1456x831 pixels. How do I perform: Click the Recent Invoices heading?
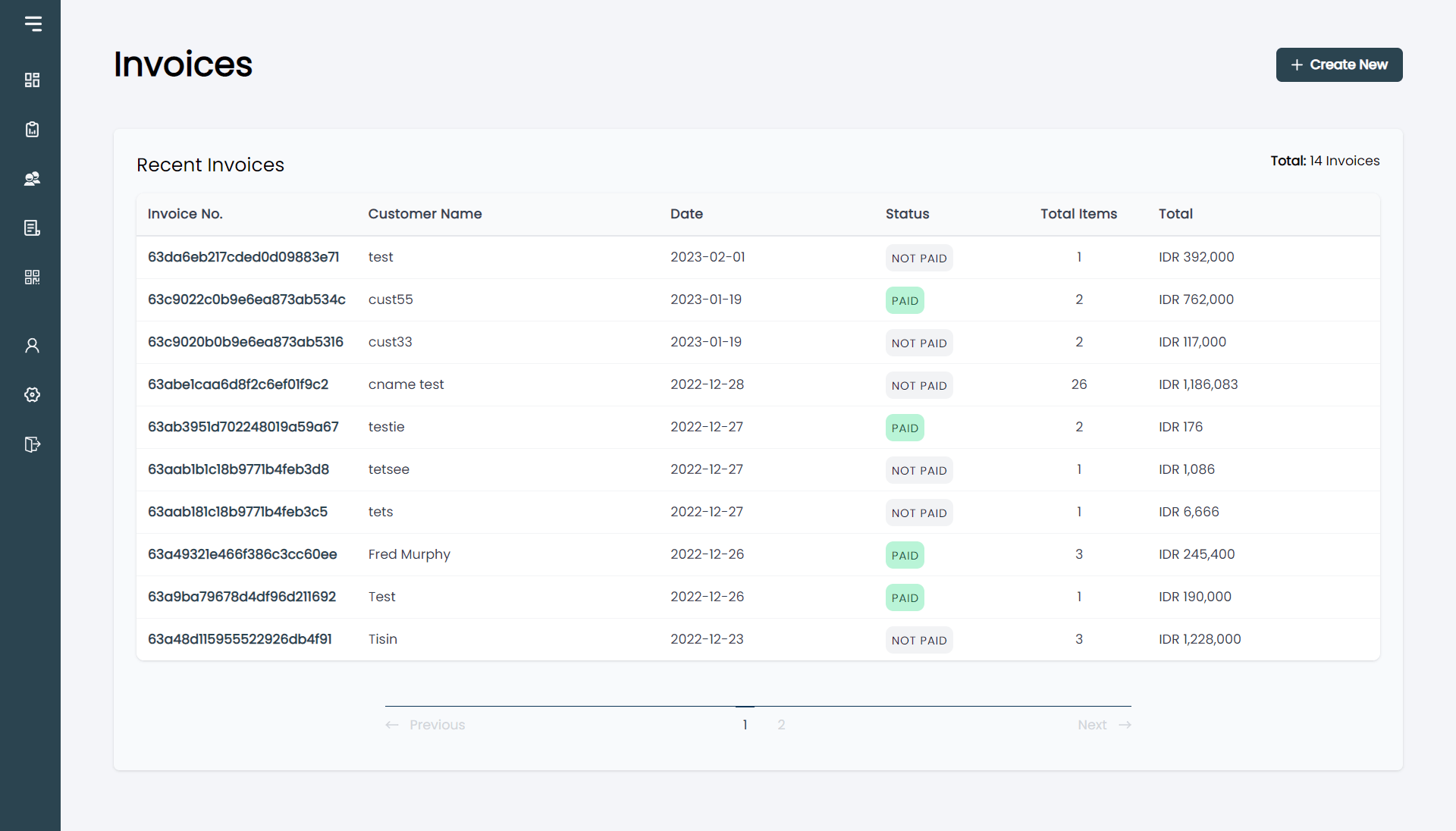click(x=210, y=165)
